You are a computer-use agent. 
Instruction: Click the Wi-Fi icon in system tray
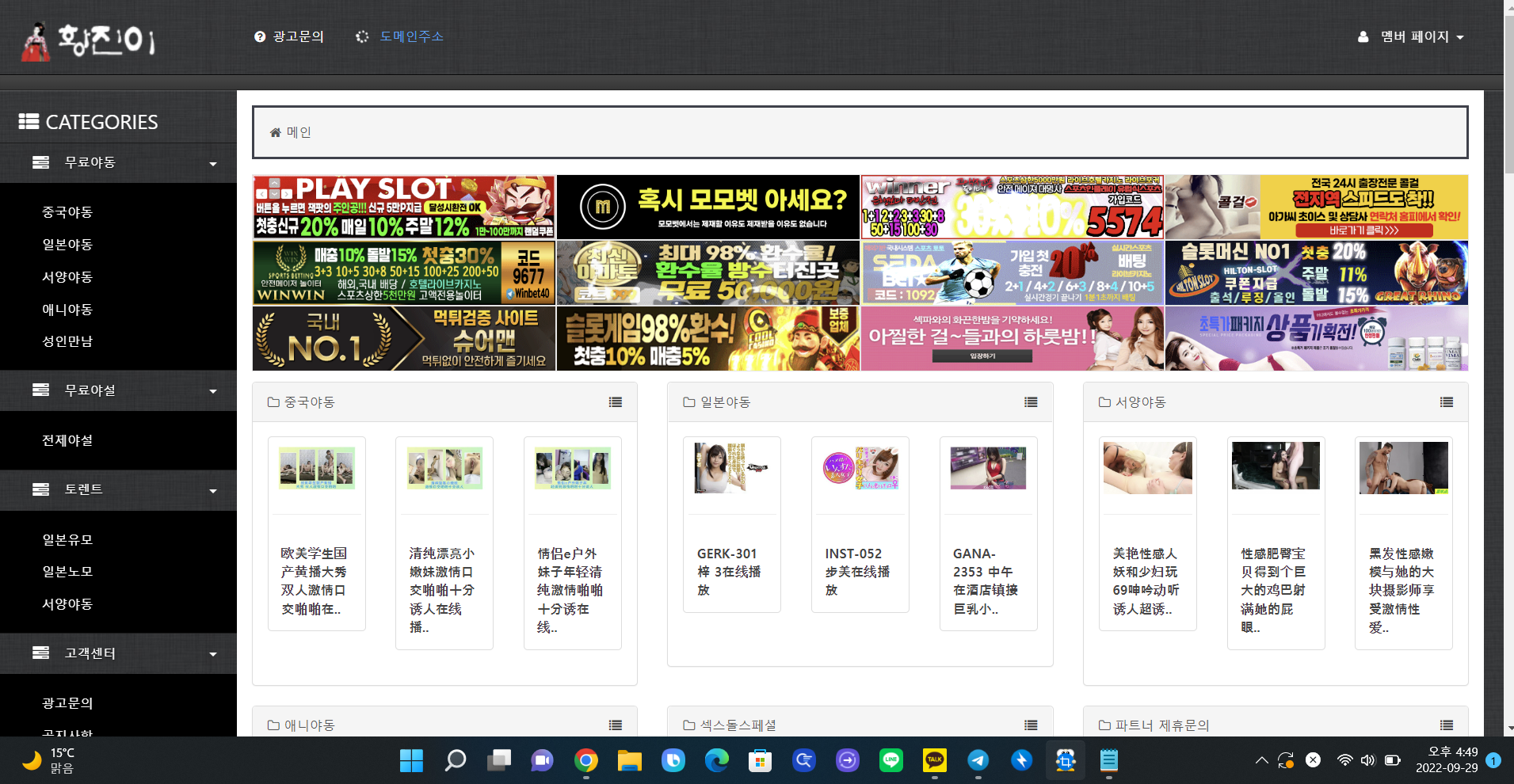[1344, 760]
